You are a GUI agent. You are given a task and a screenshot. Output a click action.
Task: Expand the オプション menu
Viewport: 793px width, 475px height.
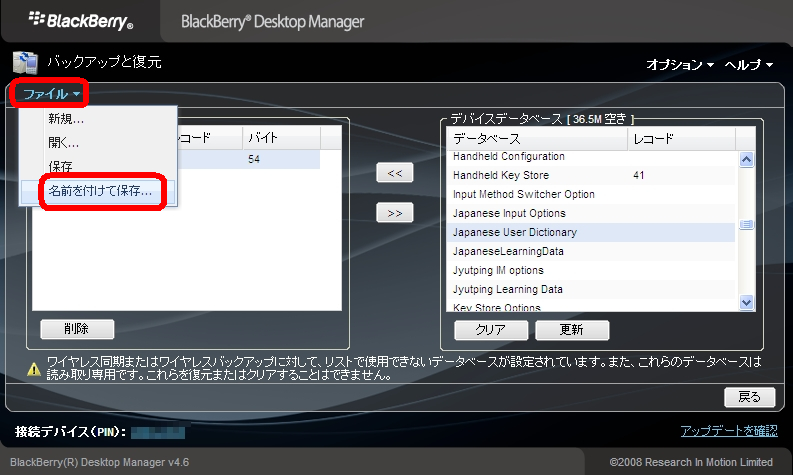[679, 64]
